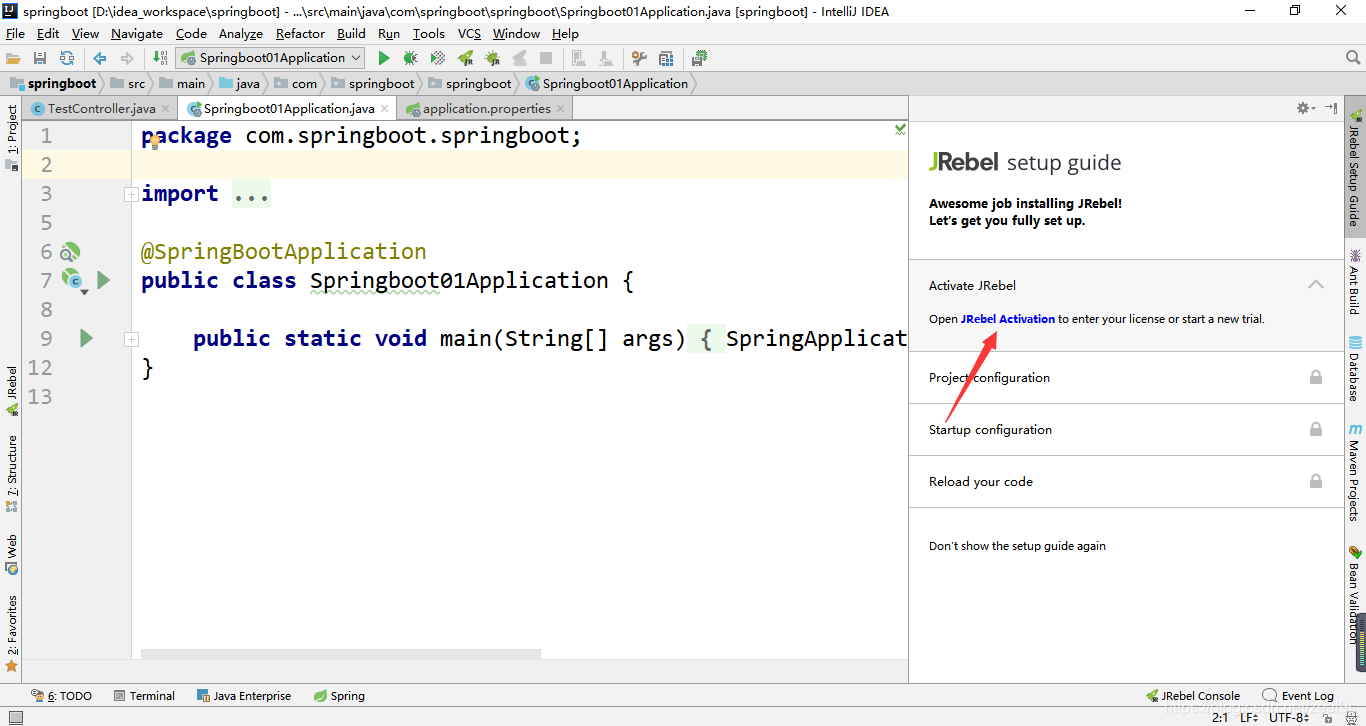Open the Favorites tool window
Image resolution: width=1366 pixels, height=726 pixels.
[x=11, y=634]
